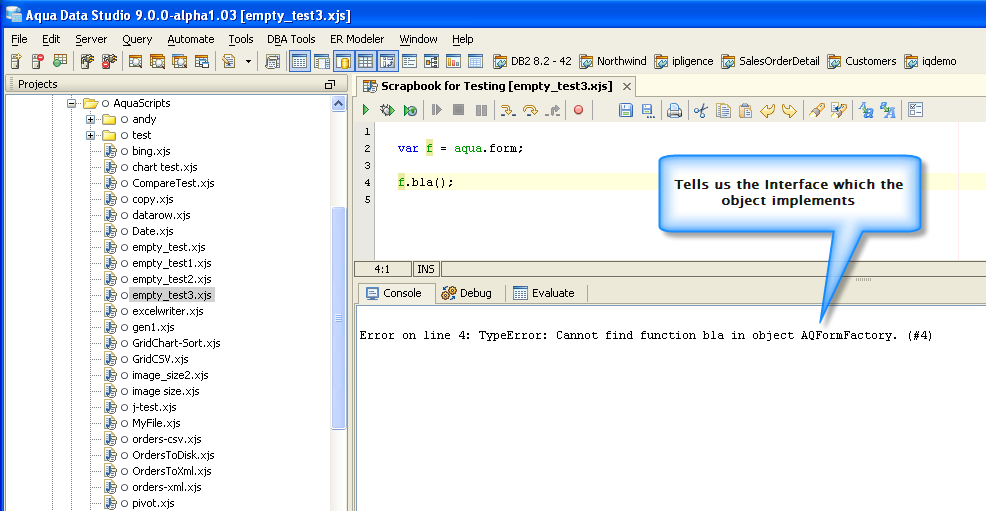Open the Query menu

(137, 39)
